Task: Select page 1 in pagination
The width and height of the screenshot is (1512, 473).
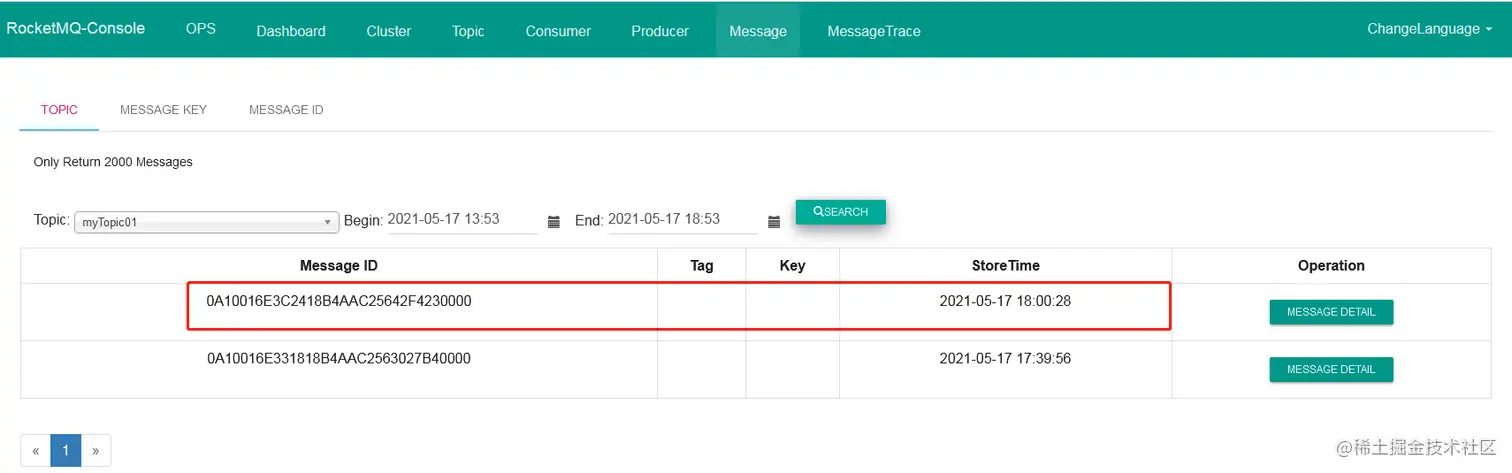Action: click(65, 451)
